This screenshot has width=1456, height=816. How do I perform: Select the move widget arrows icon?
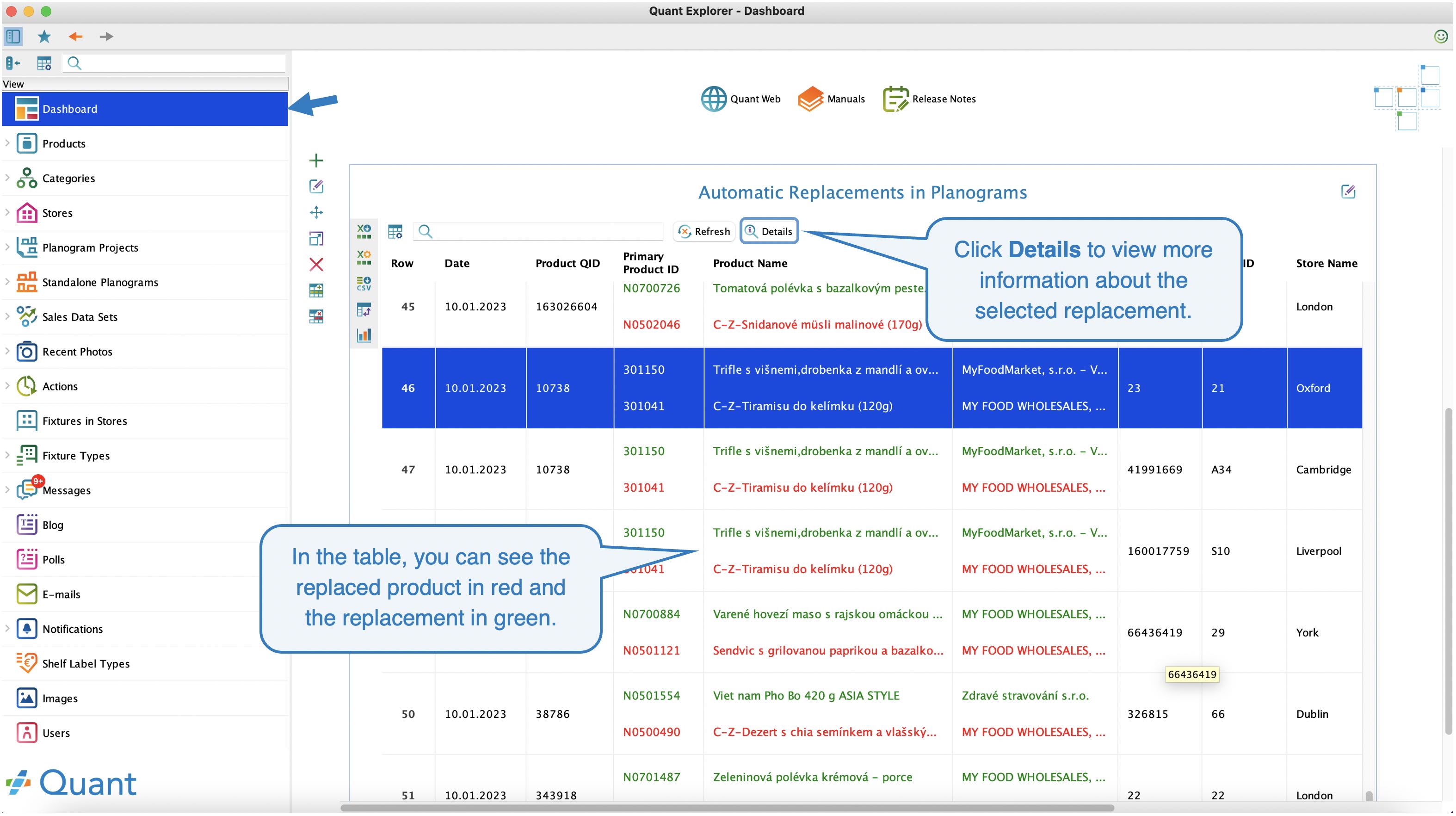coord(316,213)
